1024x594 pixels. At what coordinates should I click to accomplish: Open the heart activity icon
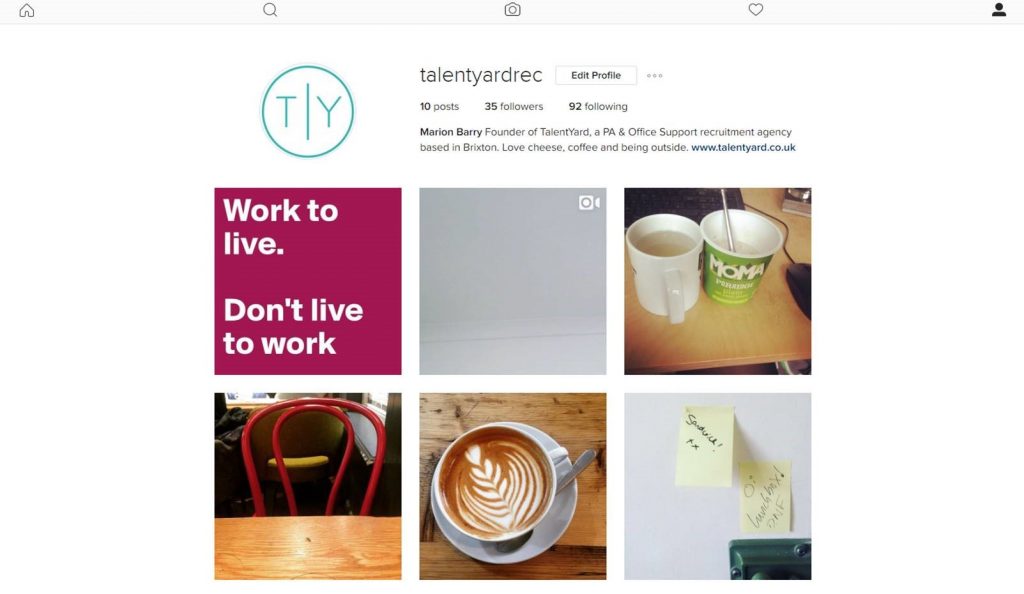756,10
